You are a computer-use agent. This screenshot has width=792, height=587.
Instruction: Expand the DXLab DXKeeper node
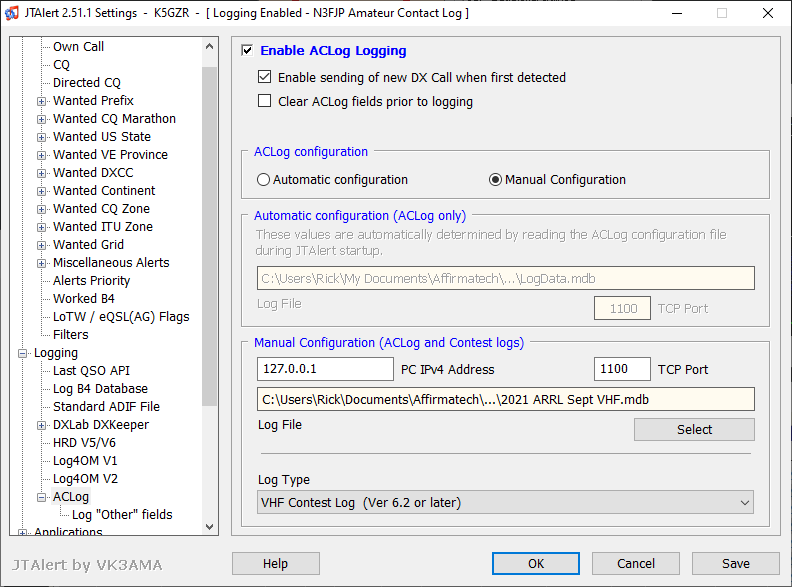point(41,425)
